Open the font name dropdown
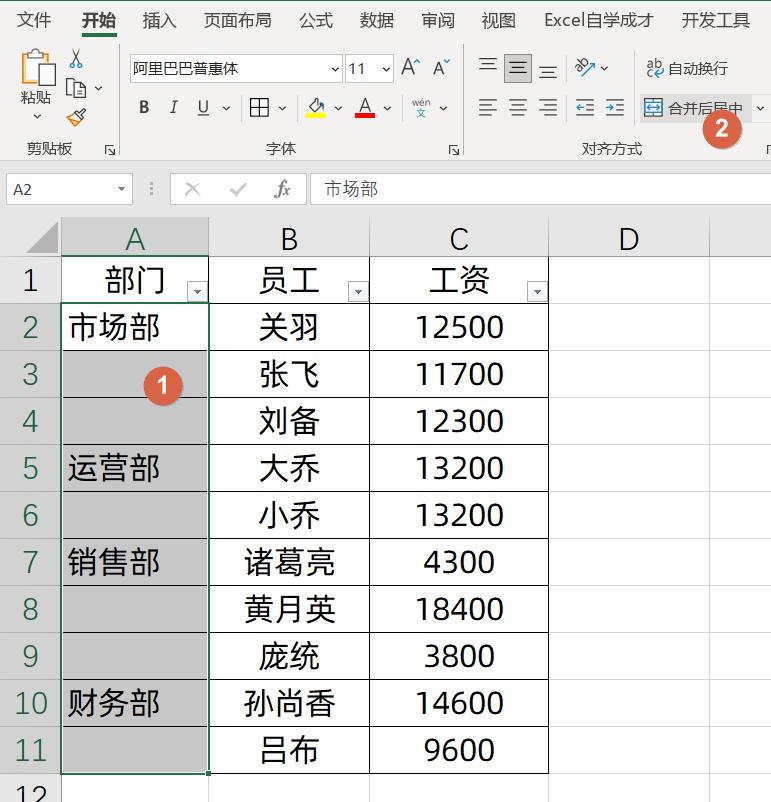 tap(335, 69)
